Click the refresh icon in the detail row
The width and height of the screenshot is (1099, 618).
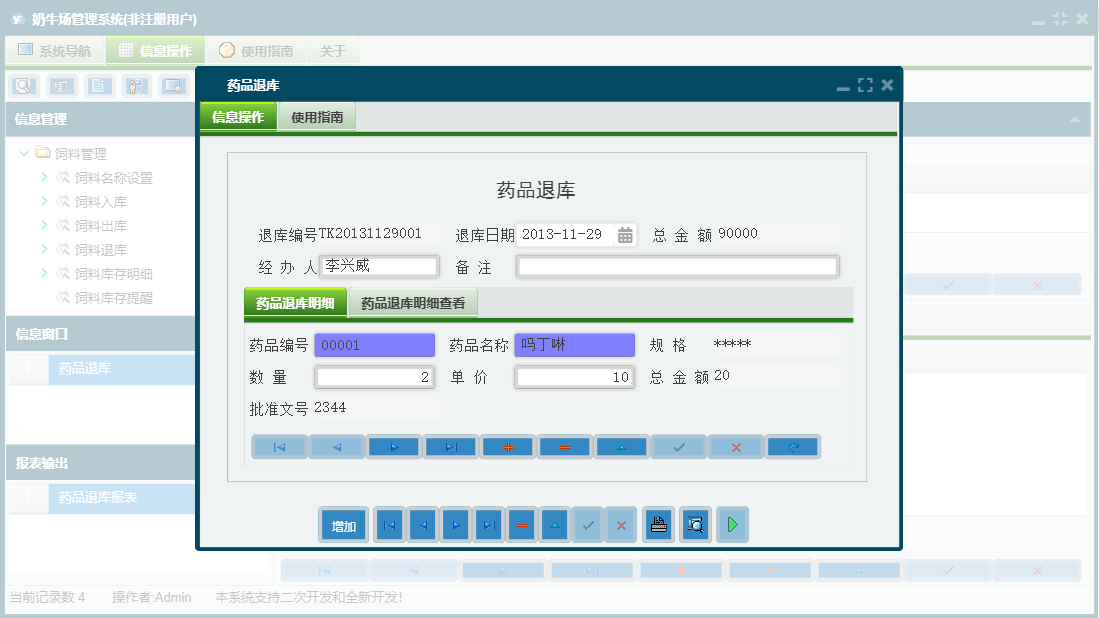click(793, 446)
